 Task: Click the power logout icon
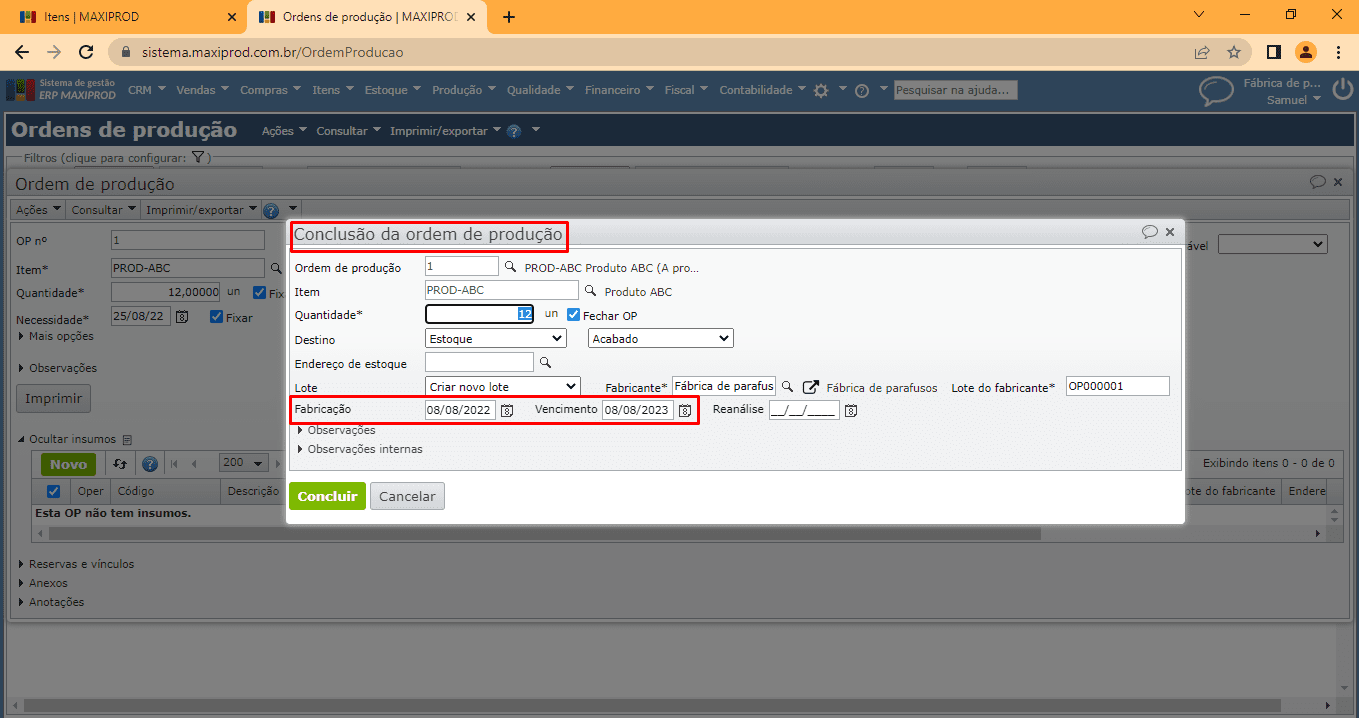(x=1341, y=92)
